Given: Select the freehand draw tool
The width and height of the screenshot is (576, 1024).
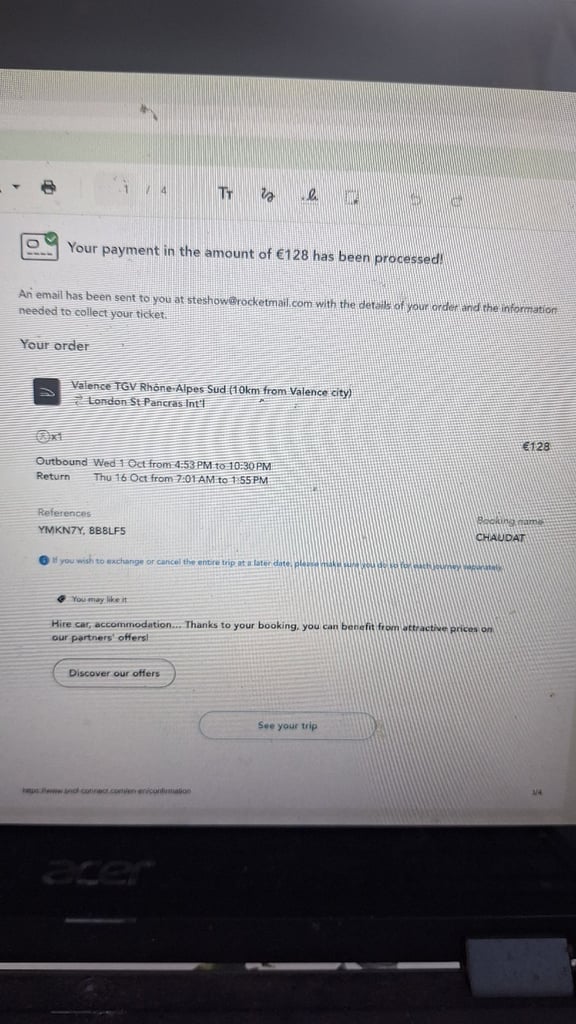Looking at the screenshot, I should [268, 195].
